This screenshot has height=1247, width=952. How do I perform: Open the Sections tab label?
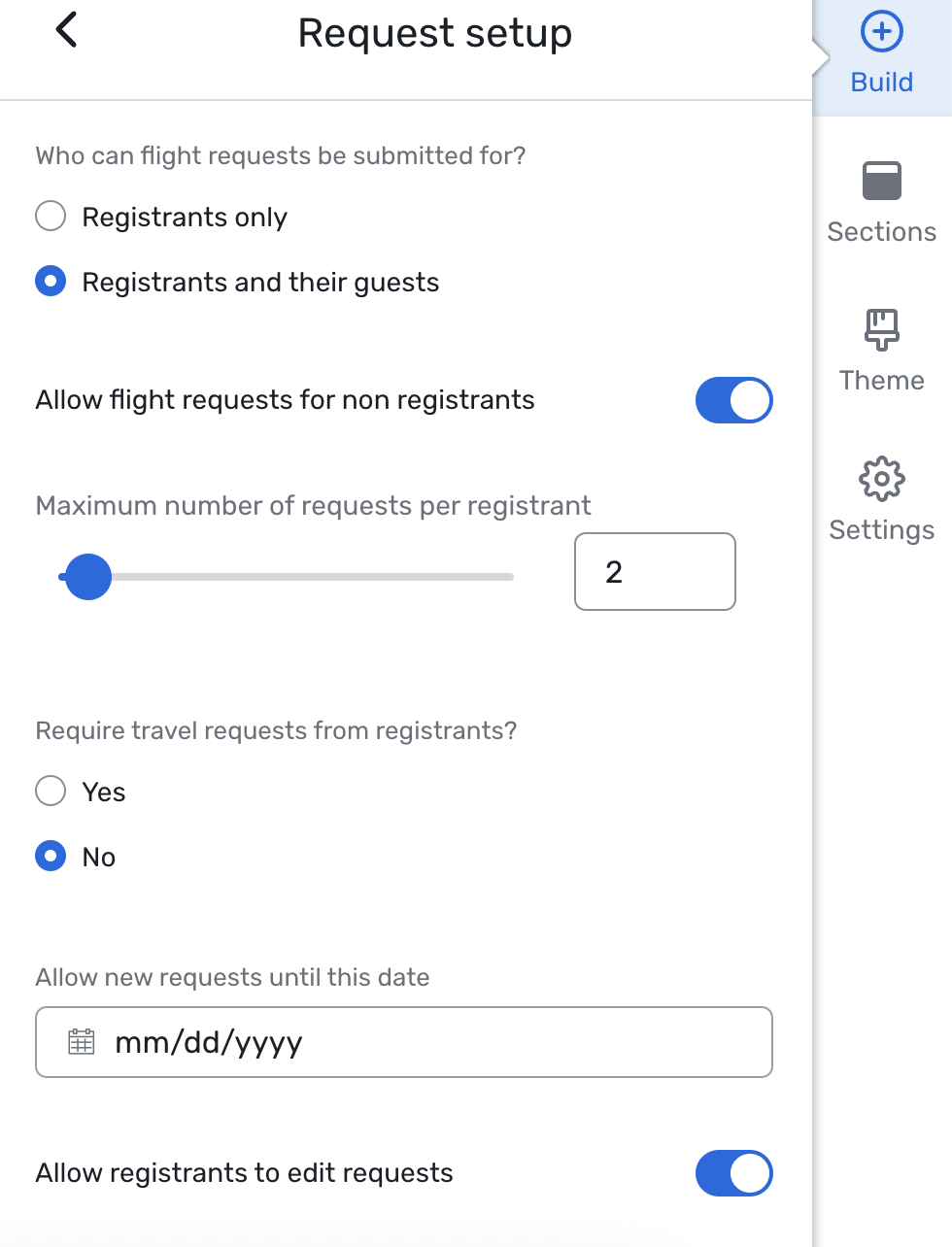[x=881, y=232]
